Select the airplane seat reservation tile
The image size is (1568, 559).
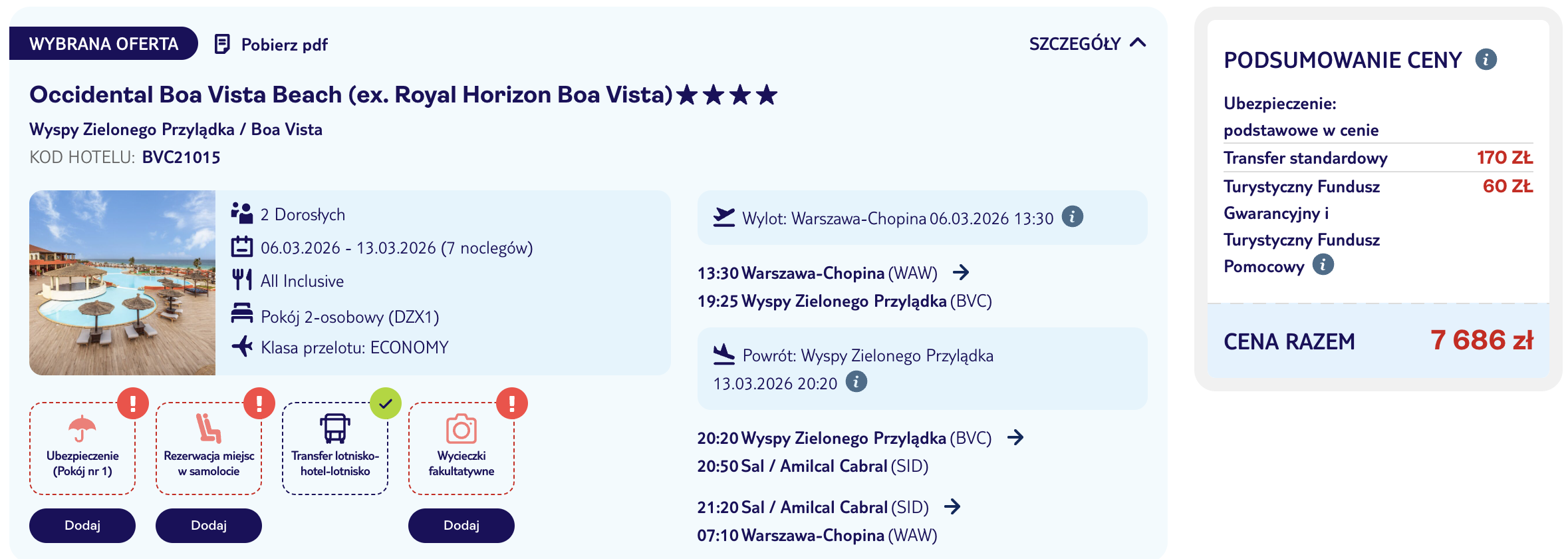click(209, 449)
